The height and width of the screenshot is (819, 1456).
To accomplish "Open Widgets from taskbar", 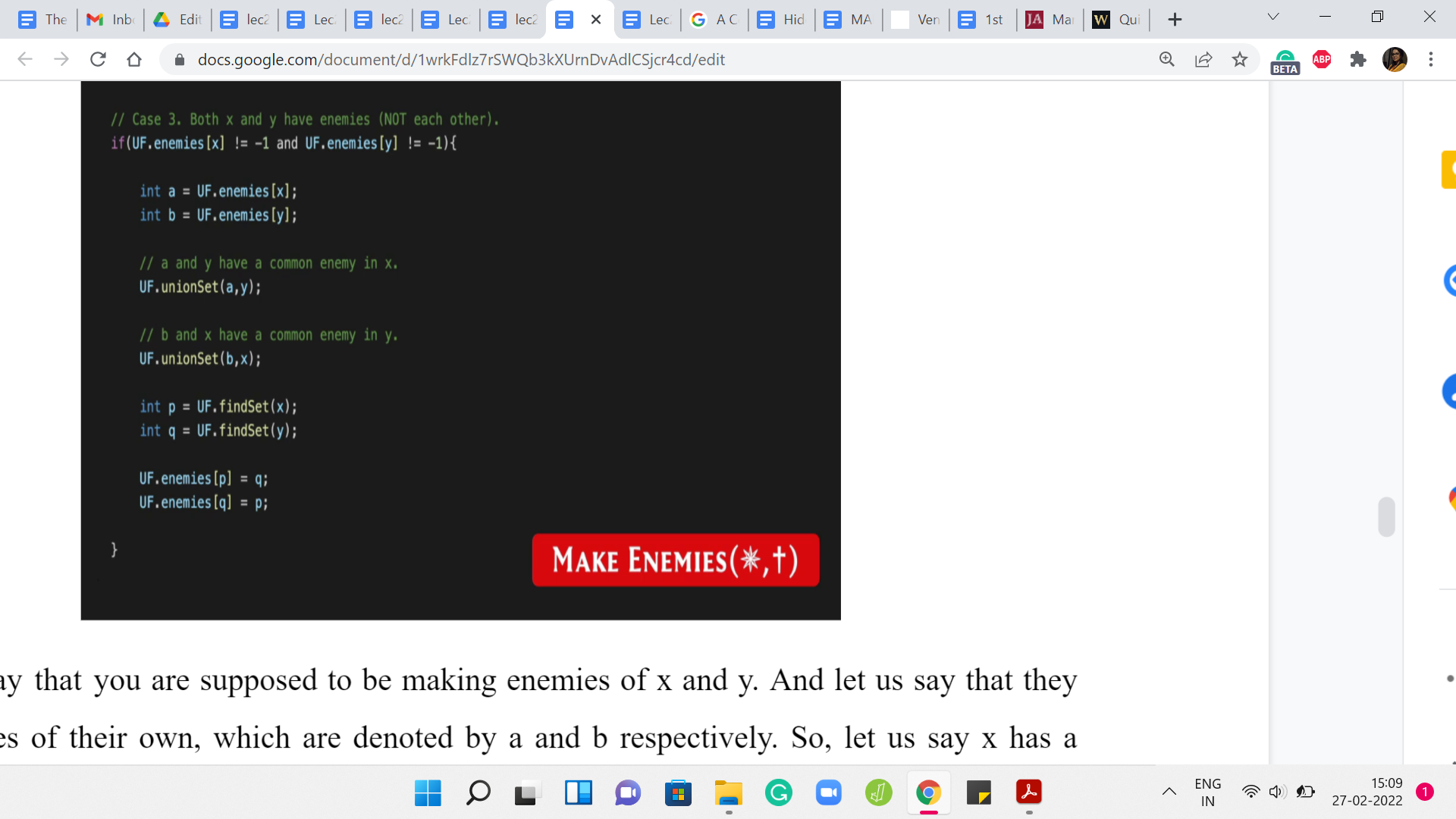I will pyautogui.click(x=578, y=793).
